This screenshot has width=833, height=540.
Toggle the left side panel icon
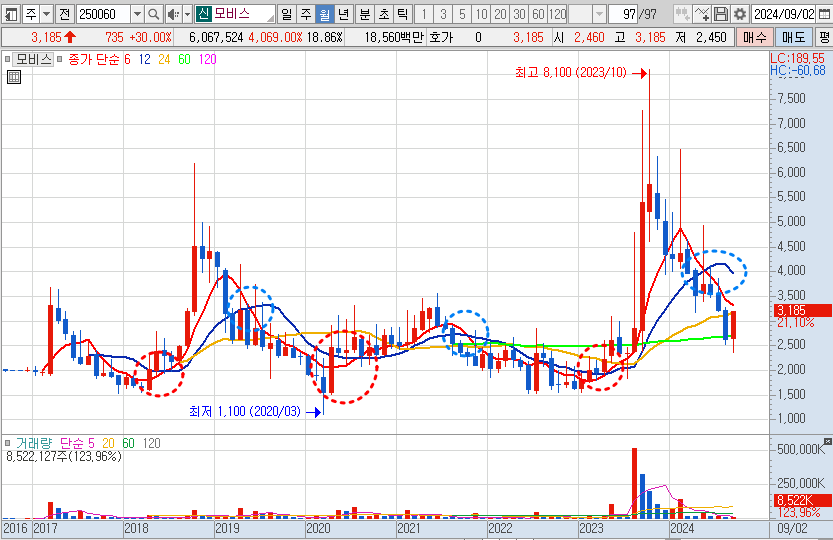click(11, 14)
